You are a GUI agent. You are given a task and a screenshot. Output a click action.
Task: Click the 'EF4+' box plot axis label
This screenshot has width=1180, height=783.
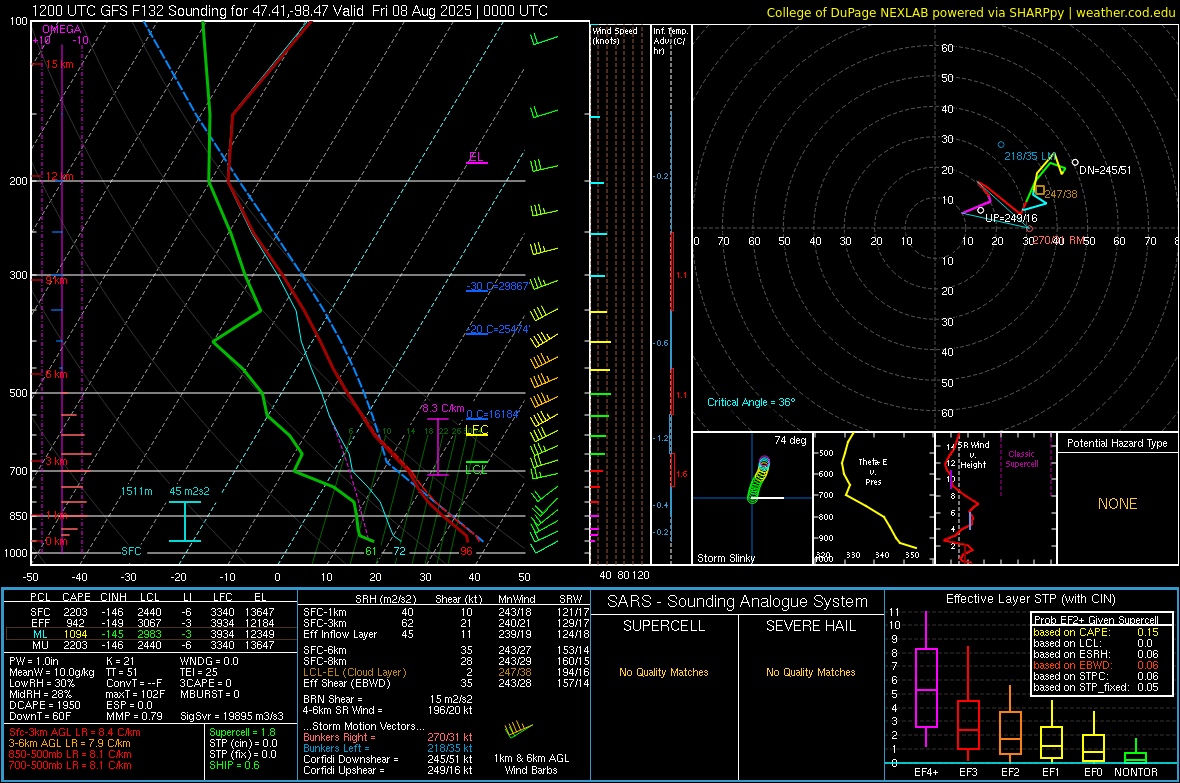pos(926,772)
